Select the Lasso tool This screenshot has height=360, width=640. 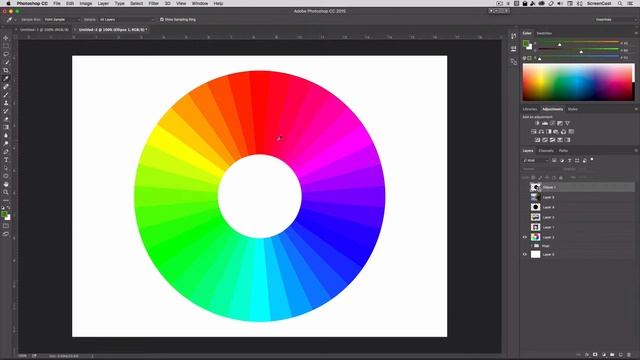click(x=6, y=54)
